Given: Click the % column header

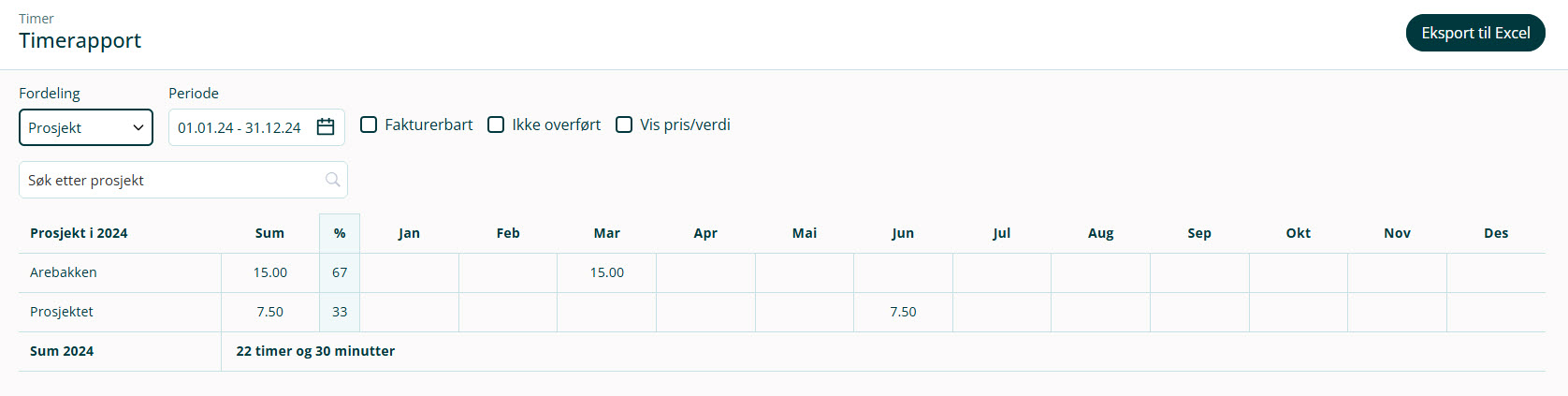Looking at the screenshot, I should (x=340, y=233).
